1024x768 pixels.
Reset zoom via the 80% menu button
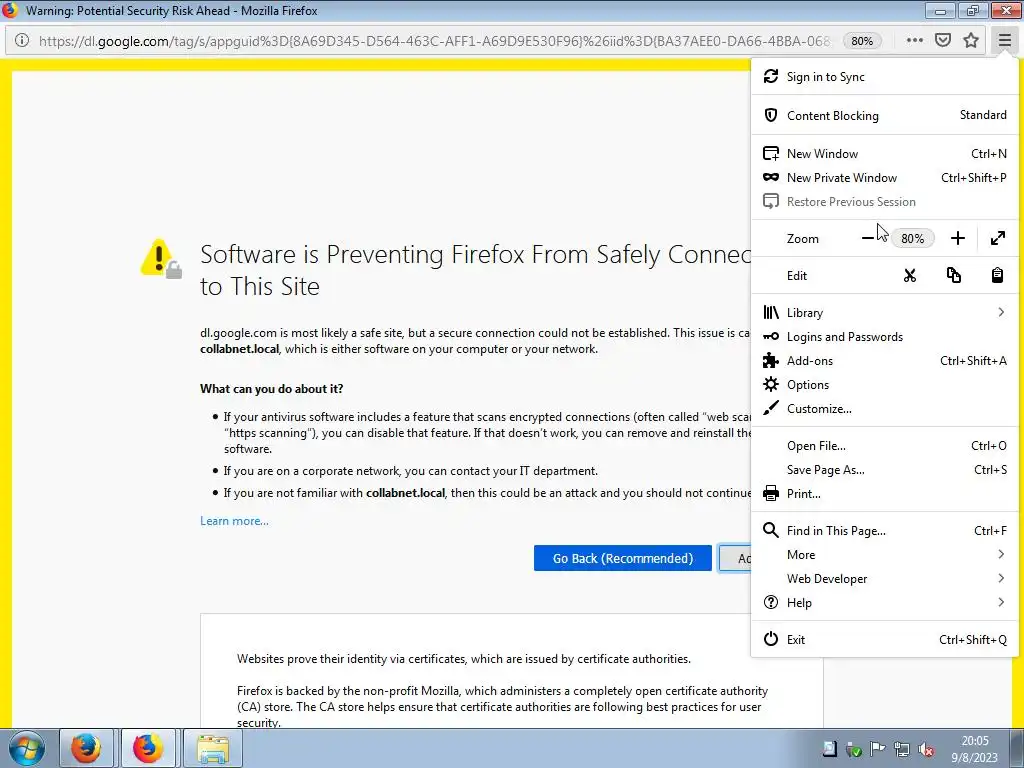(912, 238)
